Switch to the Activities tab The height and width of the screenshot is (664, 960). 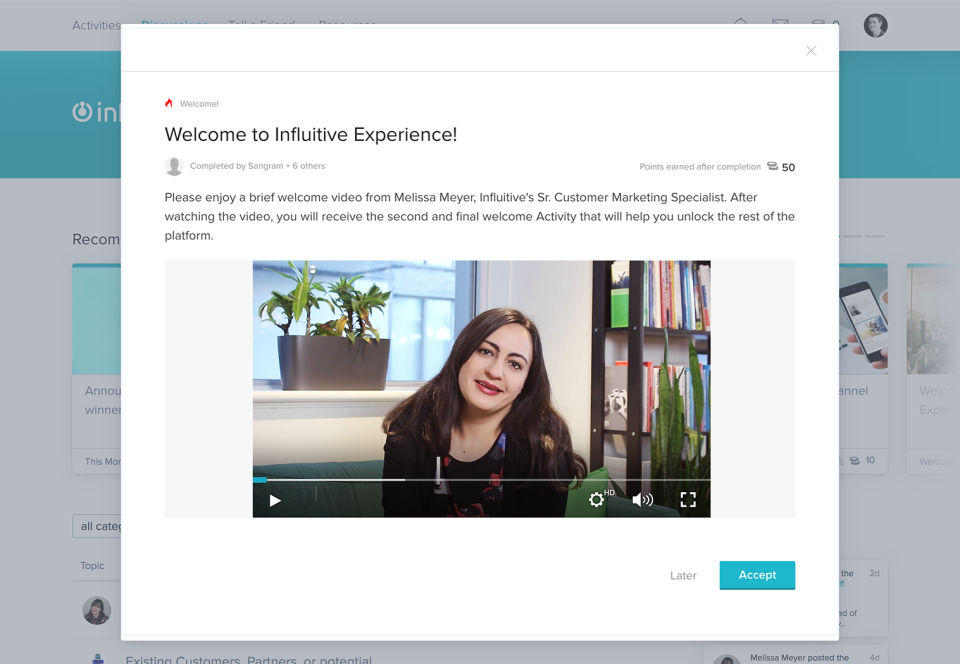(96, 25)
